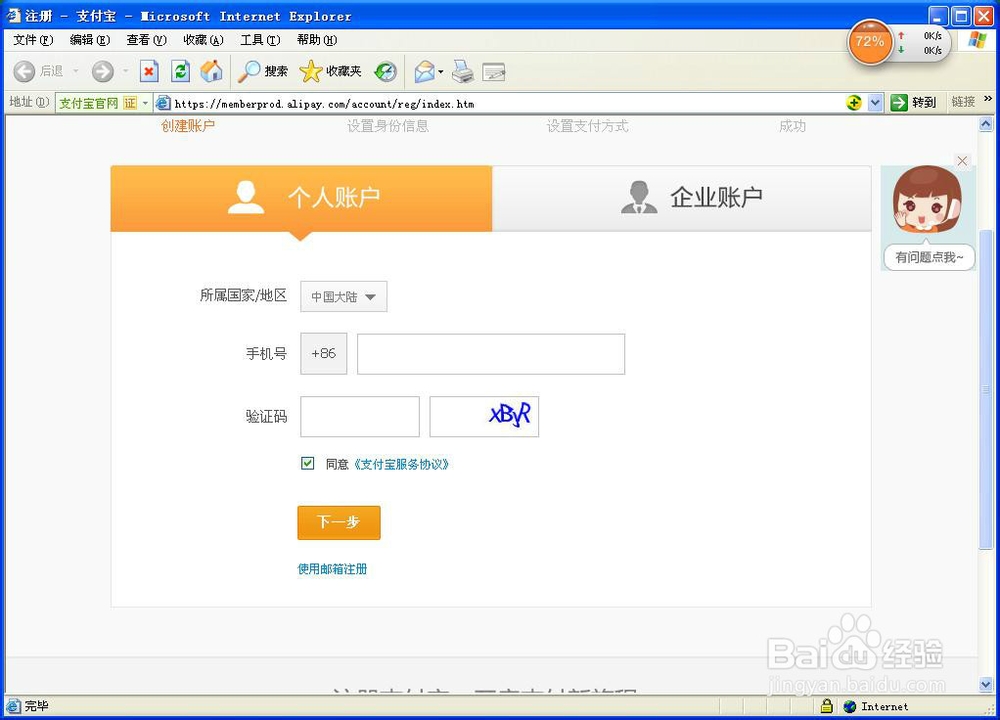Screen dimensions: 1000x720
Task: Click the 设置身份信息 step label
Action: click(x=388, y=126)
